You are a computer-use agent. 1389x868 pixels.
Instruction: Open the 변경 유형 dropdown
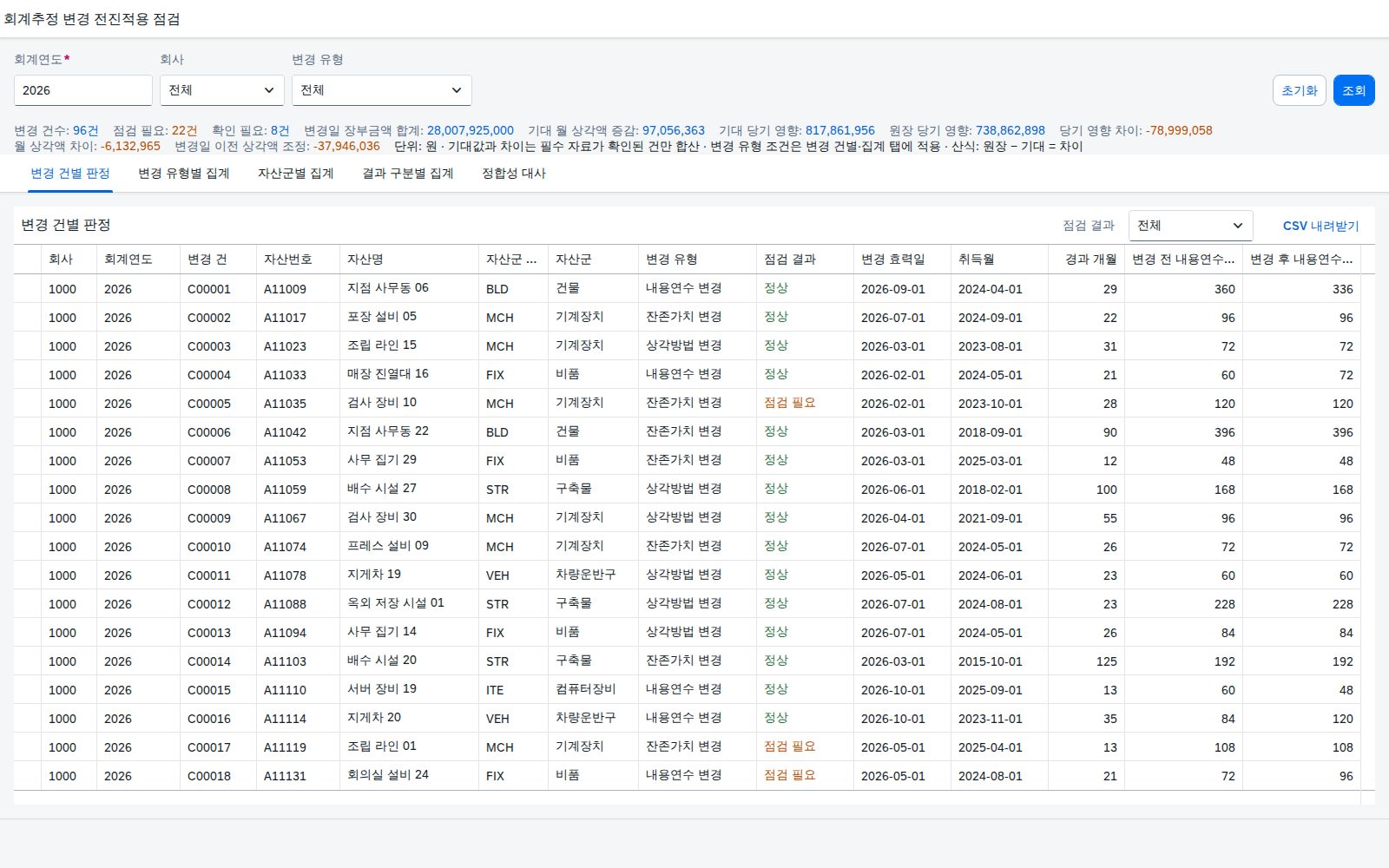coord(382,90)
